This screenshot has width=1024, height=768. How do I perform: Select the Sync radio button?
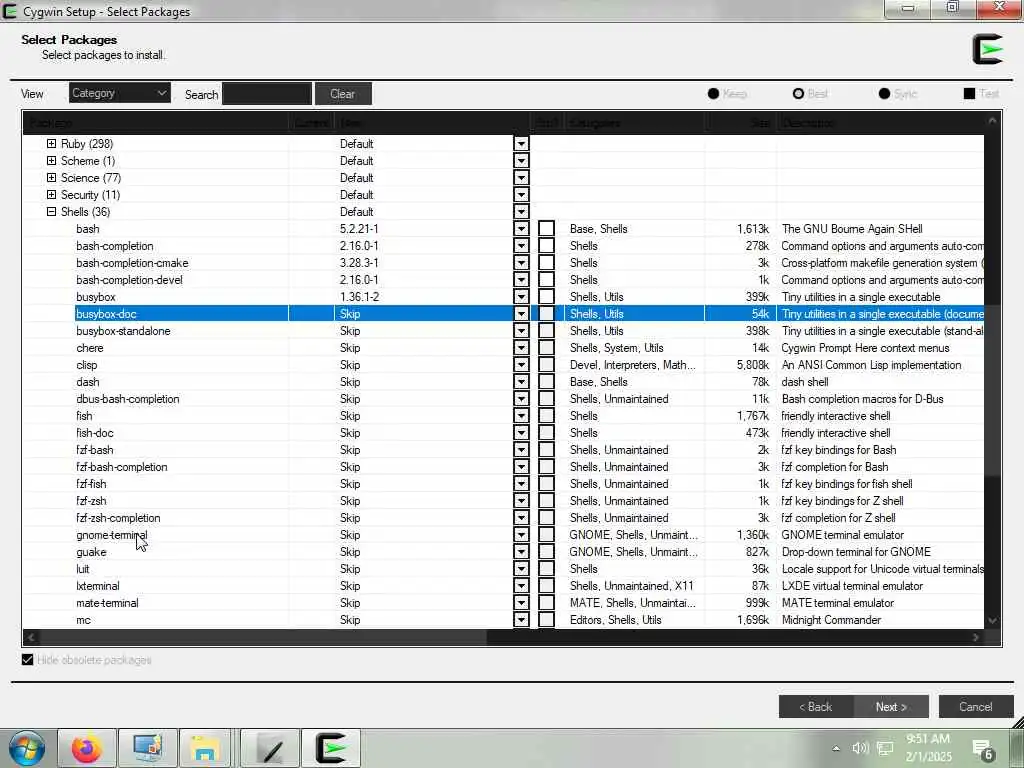tap(884, 94)
